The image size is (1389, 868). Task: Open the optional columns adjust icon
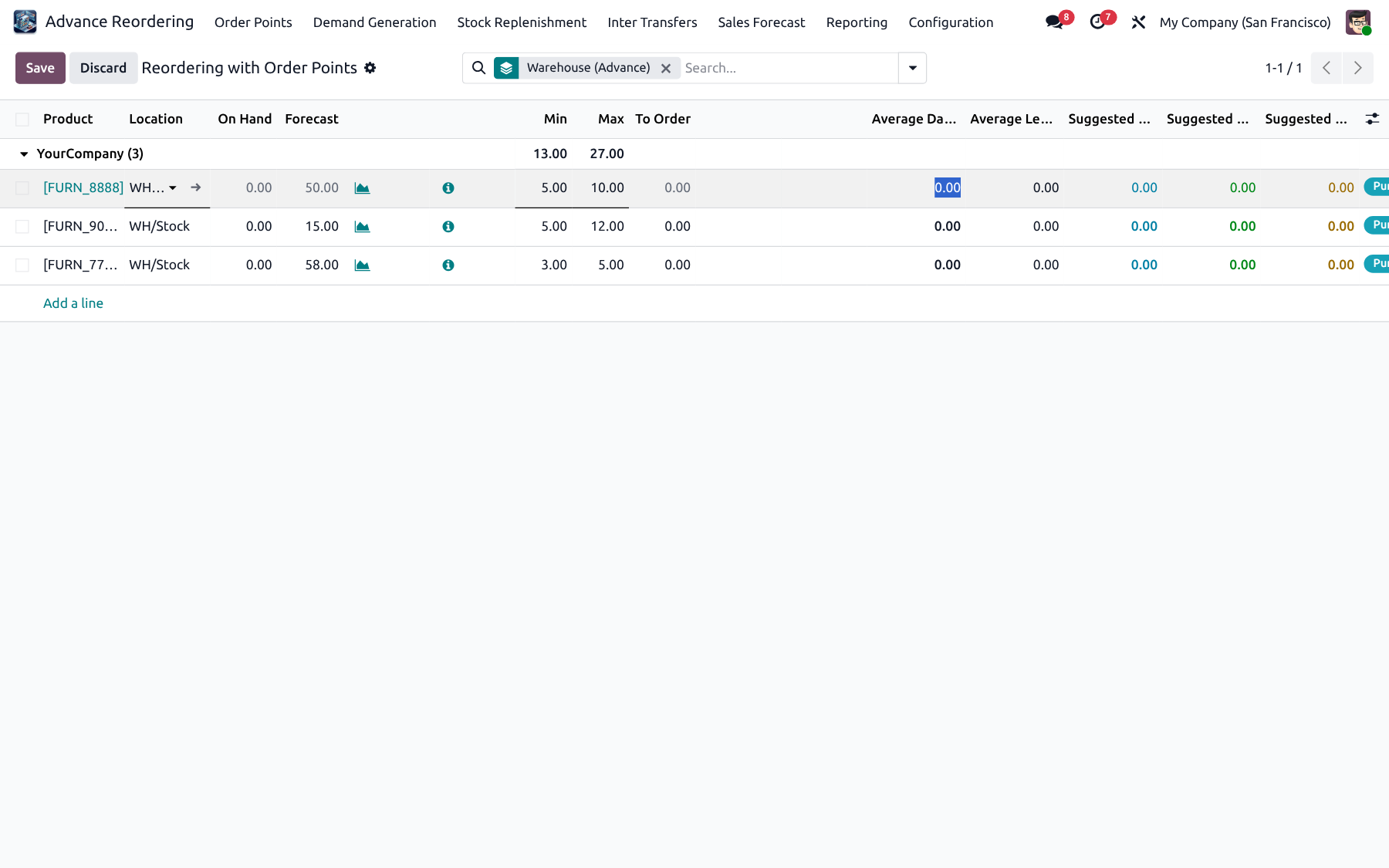[1372, 119]
